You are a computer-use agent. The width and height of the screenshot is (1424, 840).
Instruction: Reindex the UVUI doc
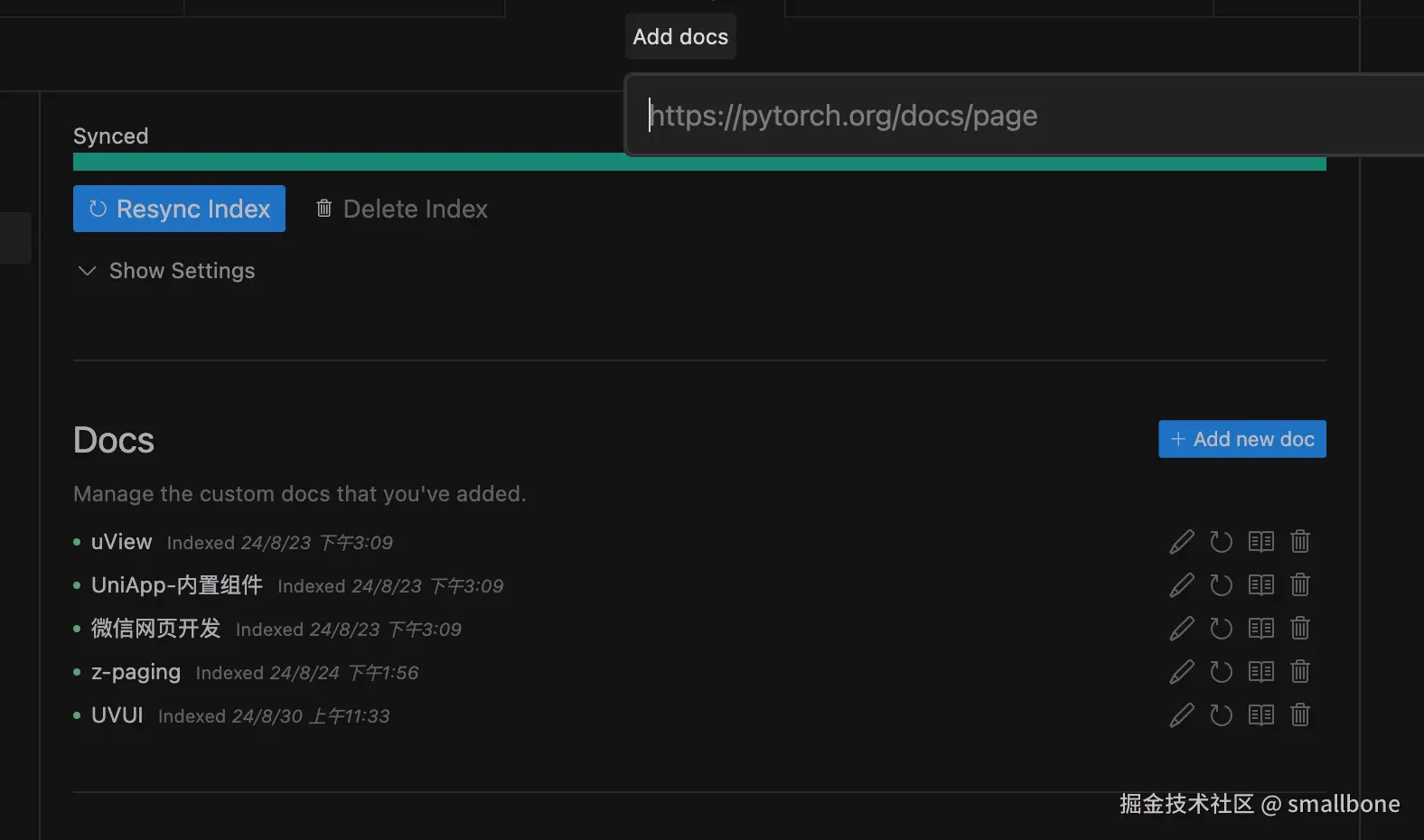point(1221,715)
